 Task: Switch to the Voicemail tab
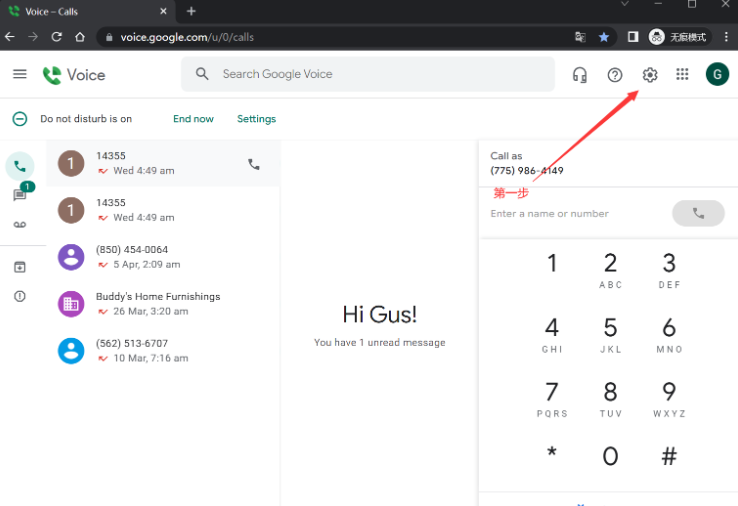(x=20, y=225)
